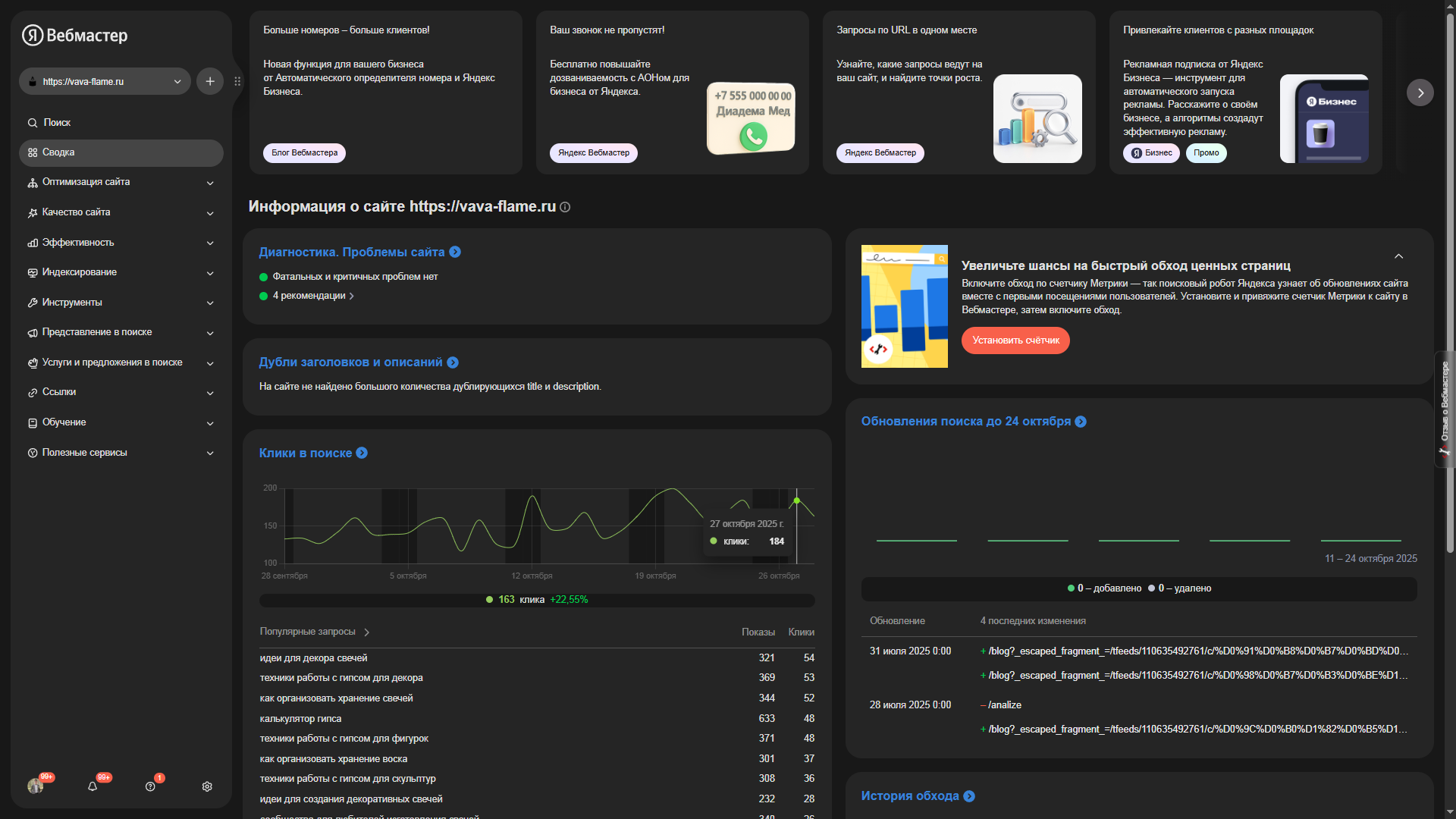Collapse the Metrika counter promo banner

pyautogui.click(x=1398, y=256)
